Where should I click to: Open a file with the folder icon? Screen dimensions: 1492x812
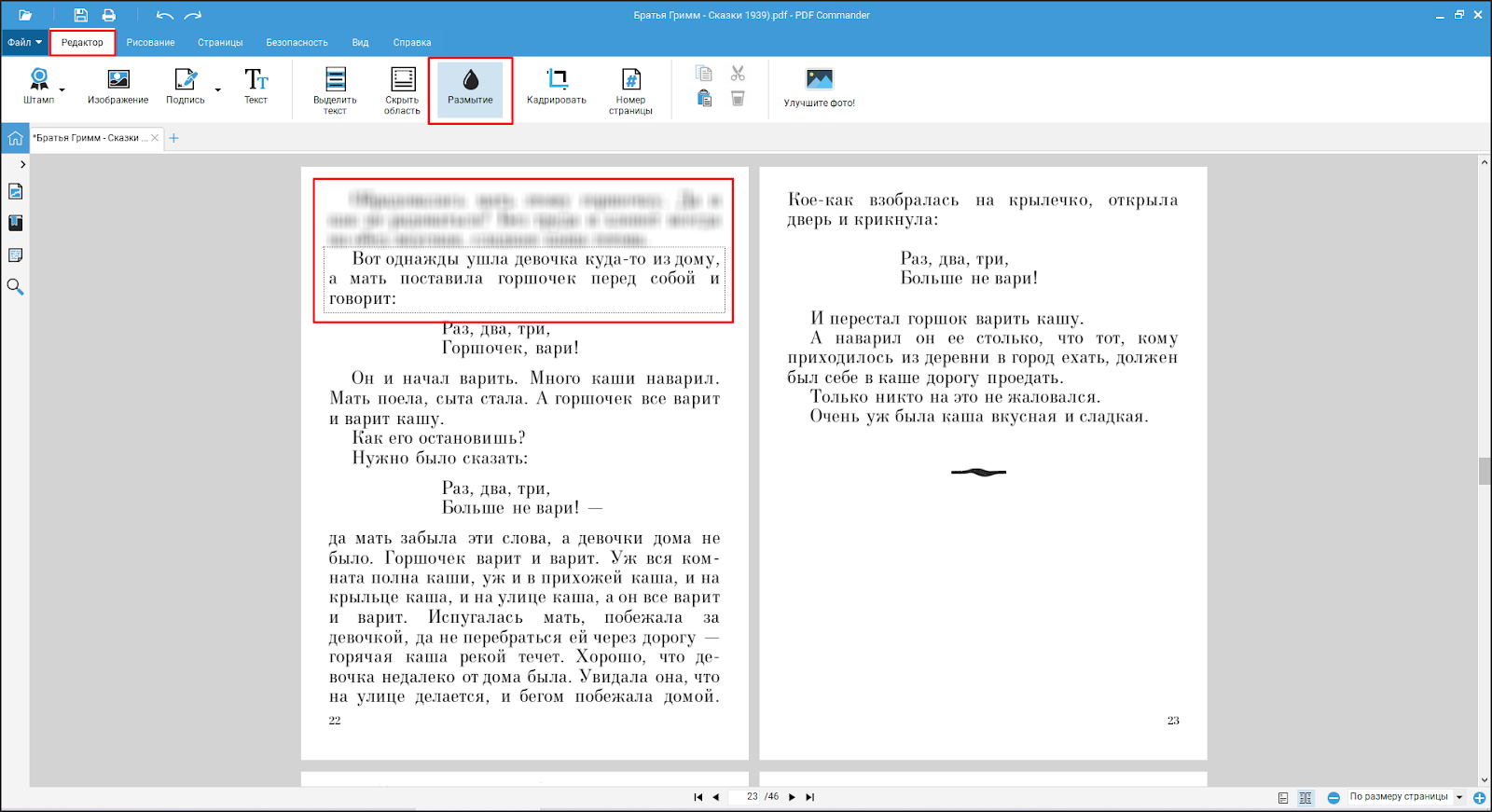click(x=25, y=15)
